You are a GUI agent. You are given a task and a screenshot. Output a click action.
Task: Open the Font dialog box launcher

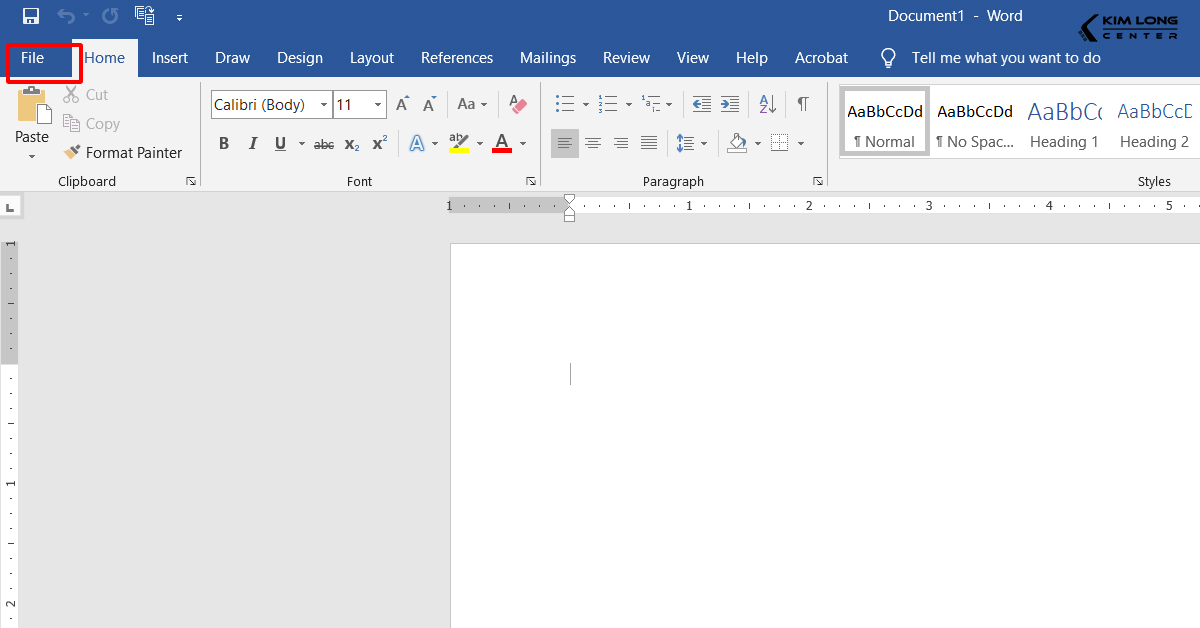[x=531, y=181]
